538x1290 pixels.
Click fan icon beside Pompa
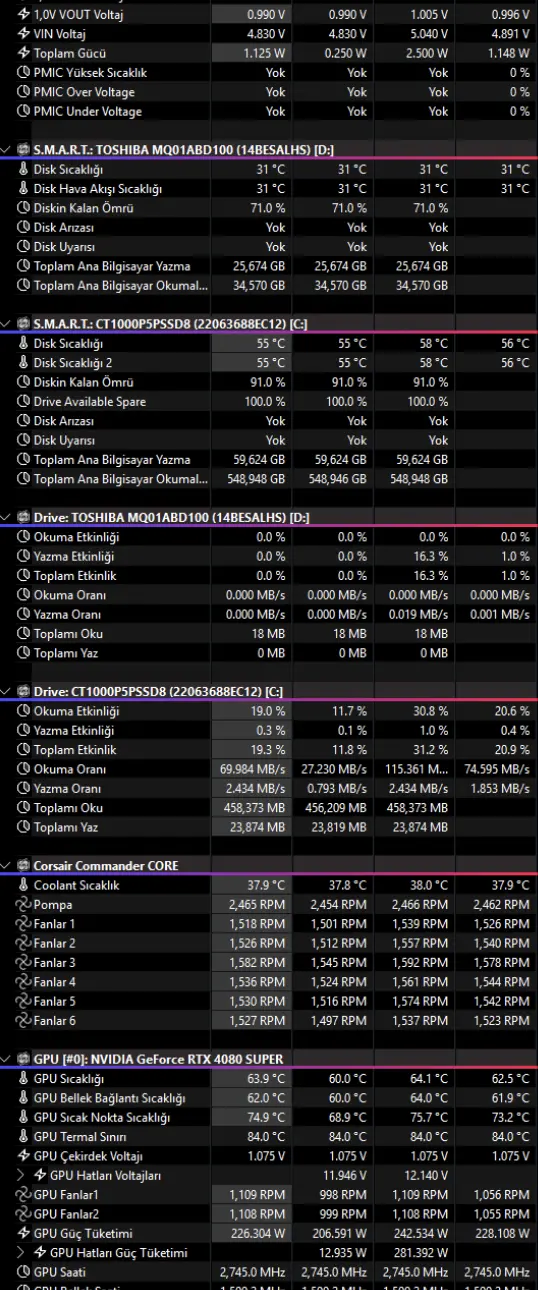point(25,904)
